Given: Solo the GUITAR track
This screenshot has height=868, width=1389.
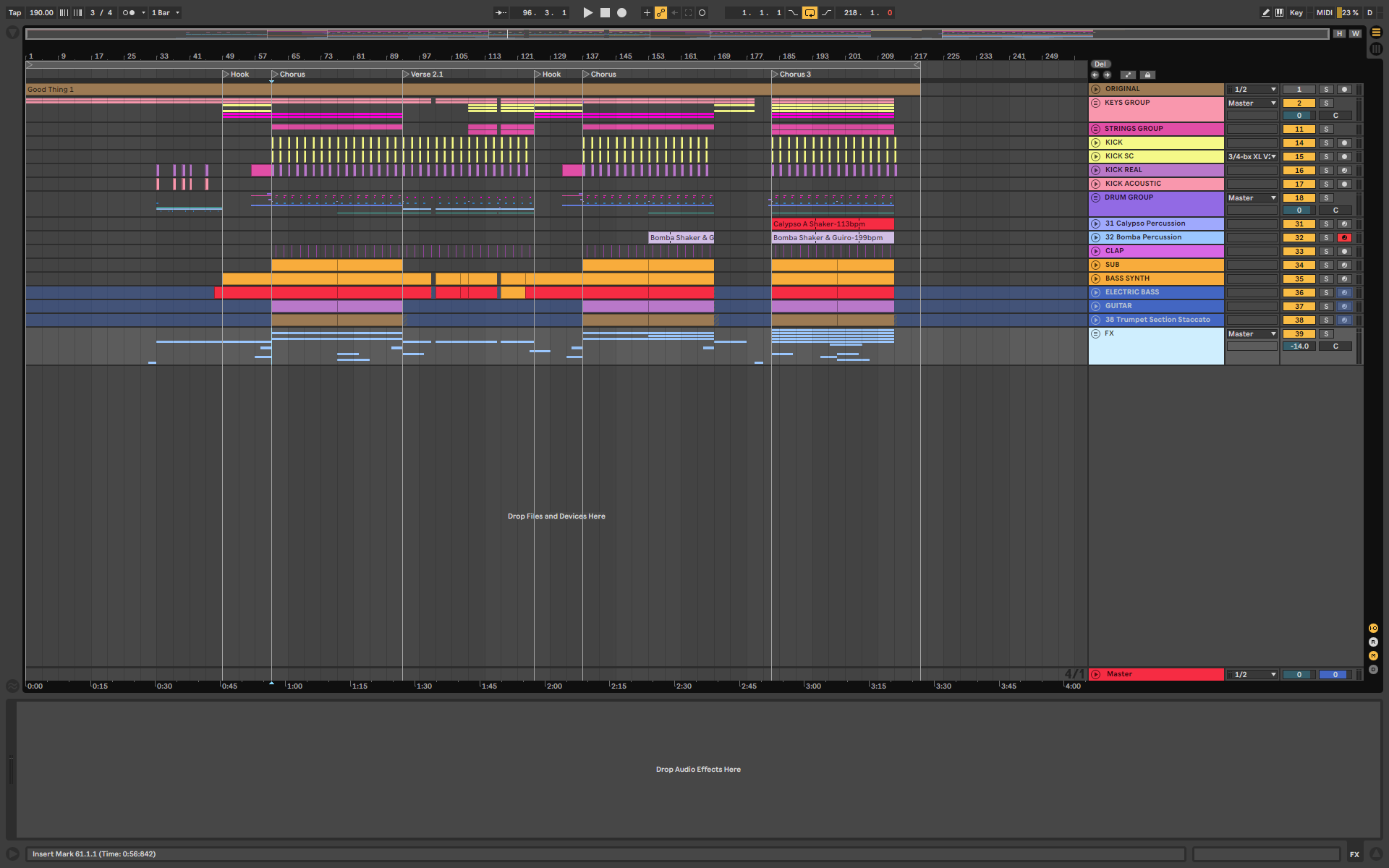Looking at the screenshot, I should tap(1326, 307).
